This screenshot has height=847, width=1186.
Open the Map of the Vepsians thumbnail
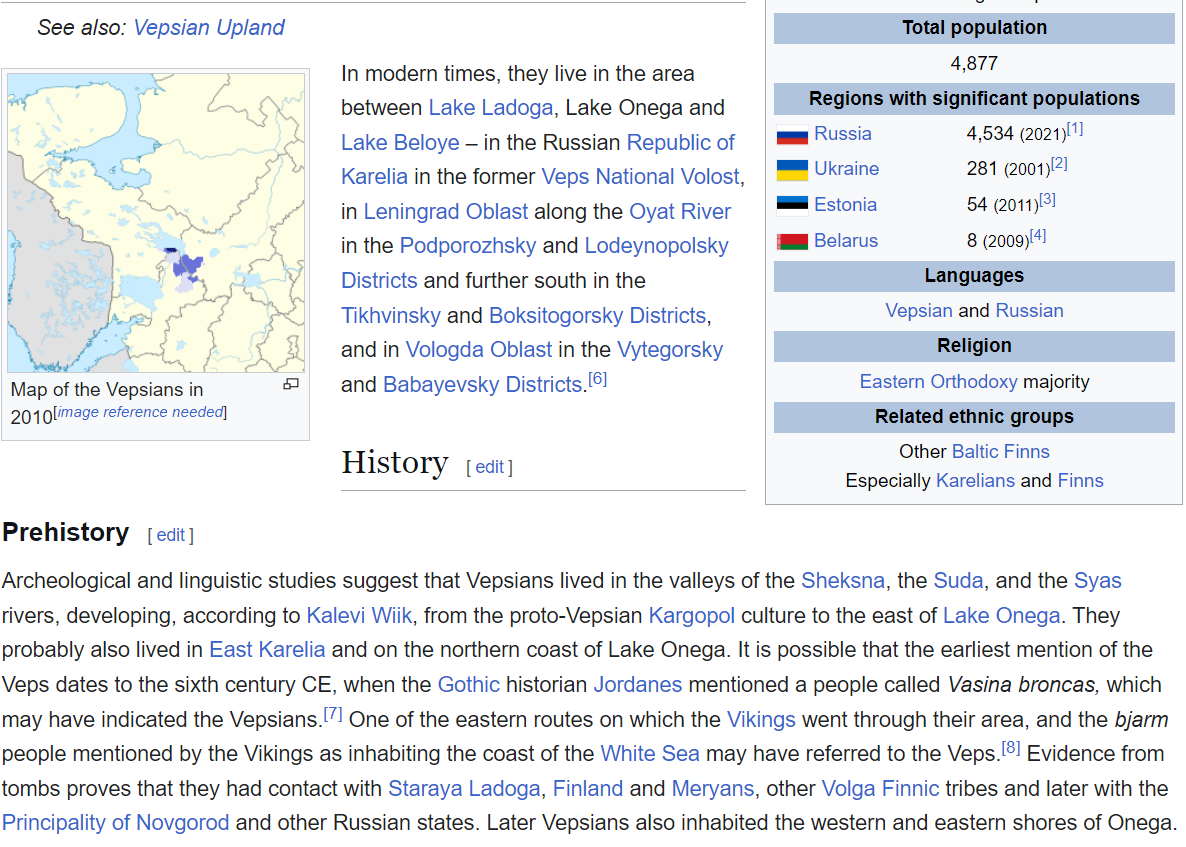(156, 222)
